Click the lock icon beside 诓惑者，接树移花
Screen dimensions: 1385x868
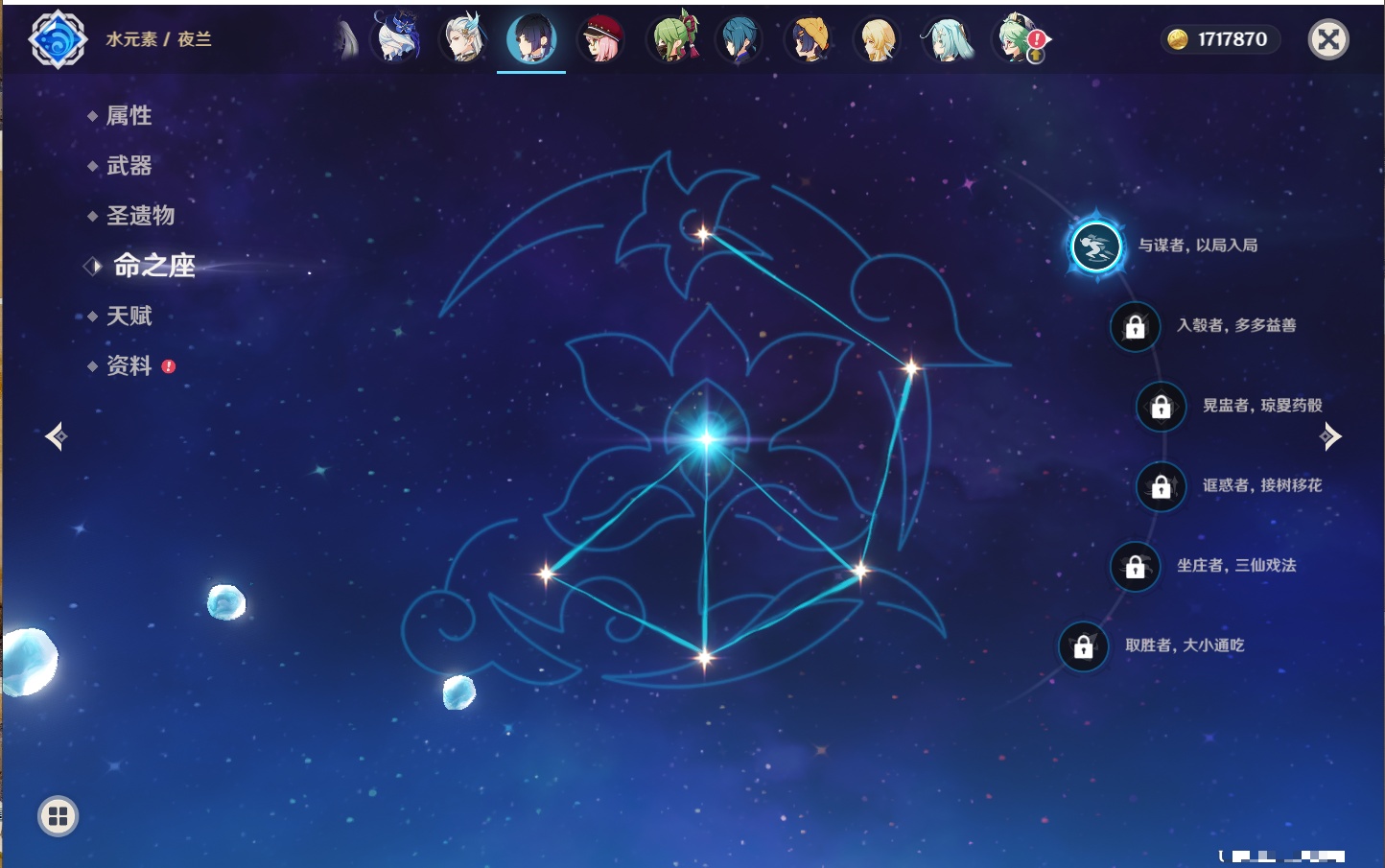[1161, 486]
